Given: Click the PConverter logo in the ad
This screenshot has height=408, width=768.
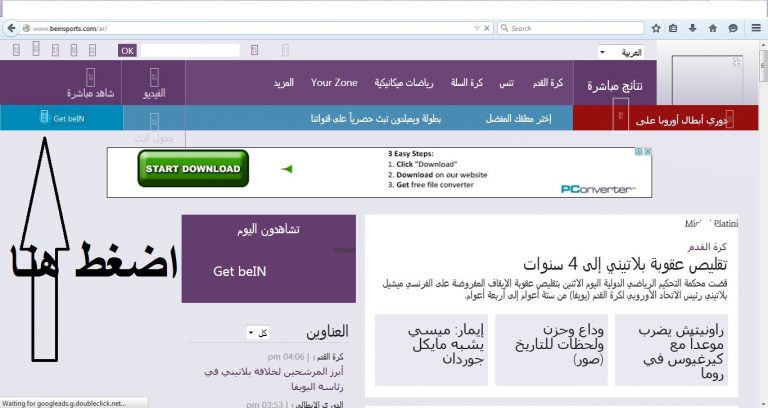Looking at the screenshot, I should (598, 189).
